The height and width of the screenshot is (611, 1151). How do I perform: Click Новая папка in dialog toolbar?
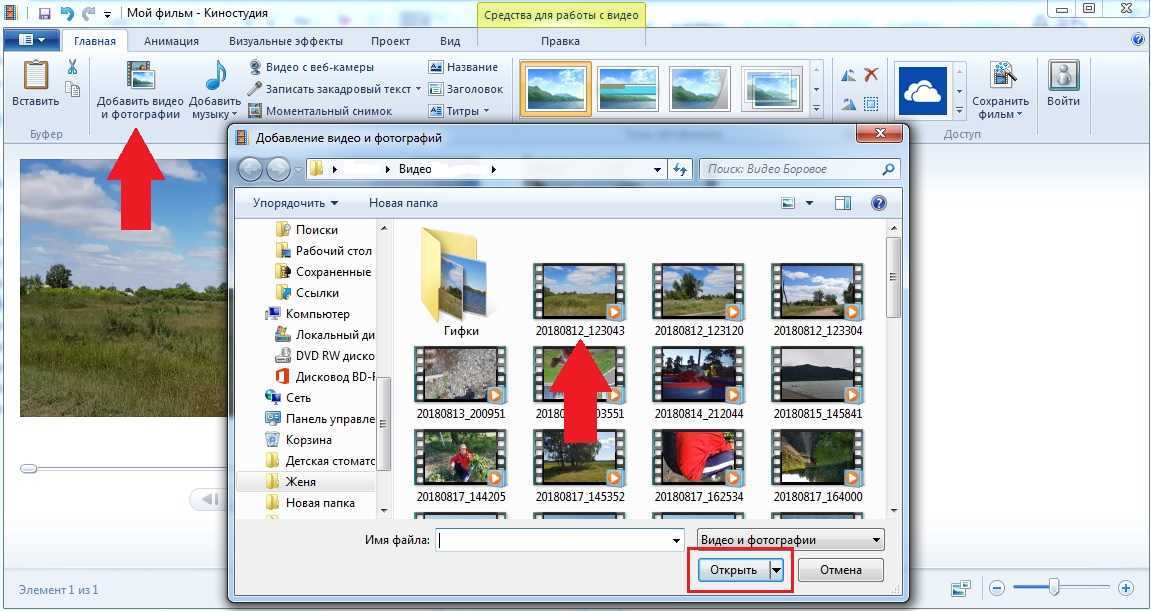click(403, 203)
